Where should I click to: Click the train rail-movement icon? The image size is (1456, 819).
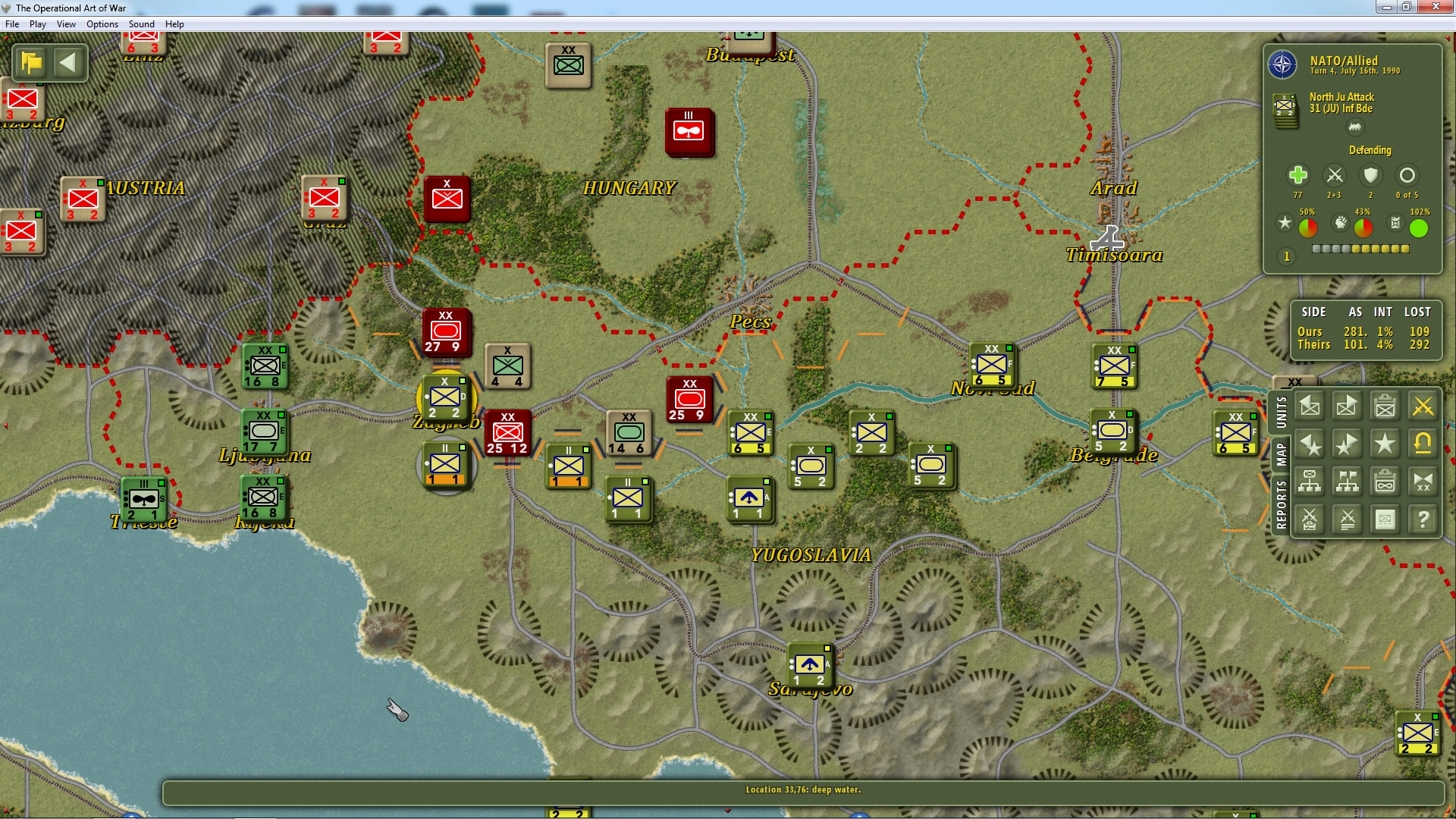1355,127
